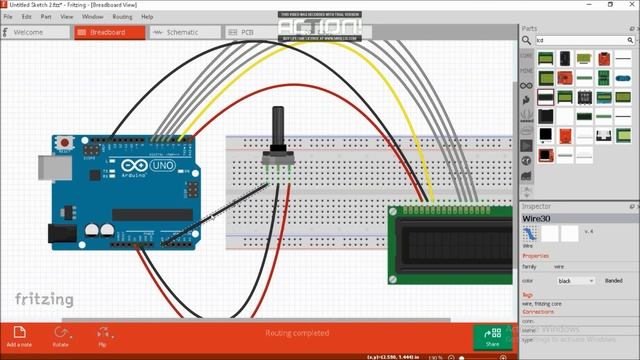The width and height of the screenshot is (640, 360).
Task: Select the Arduino parts bin infinity icon
Action: pos(526,86)
